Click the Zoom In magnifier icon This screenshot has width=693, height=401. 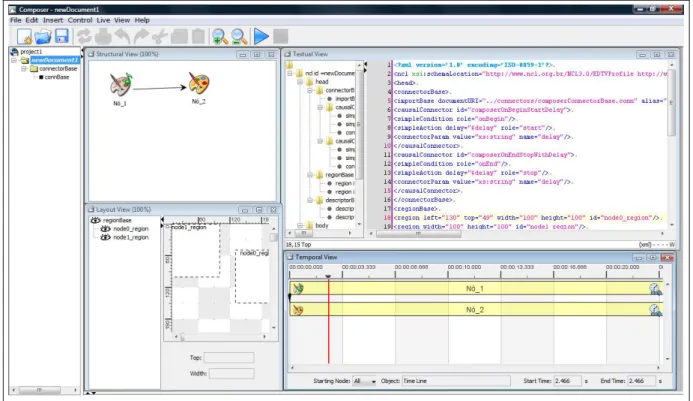(220, 37)
